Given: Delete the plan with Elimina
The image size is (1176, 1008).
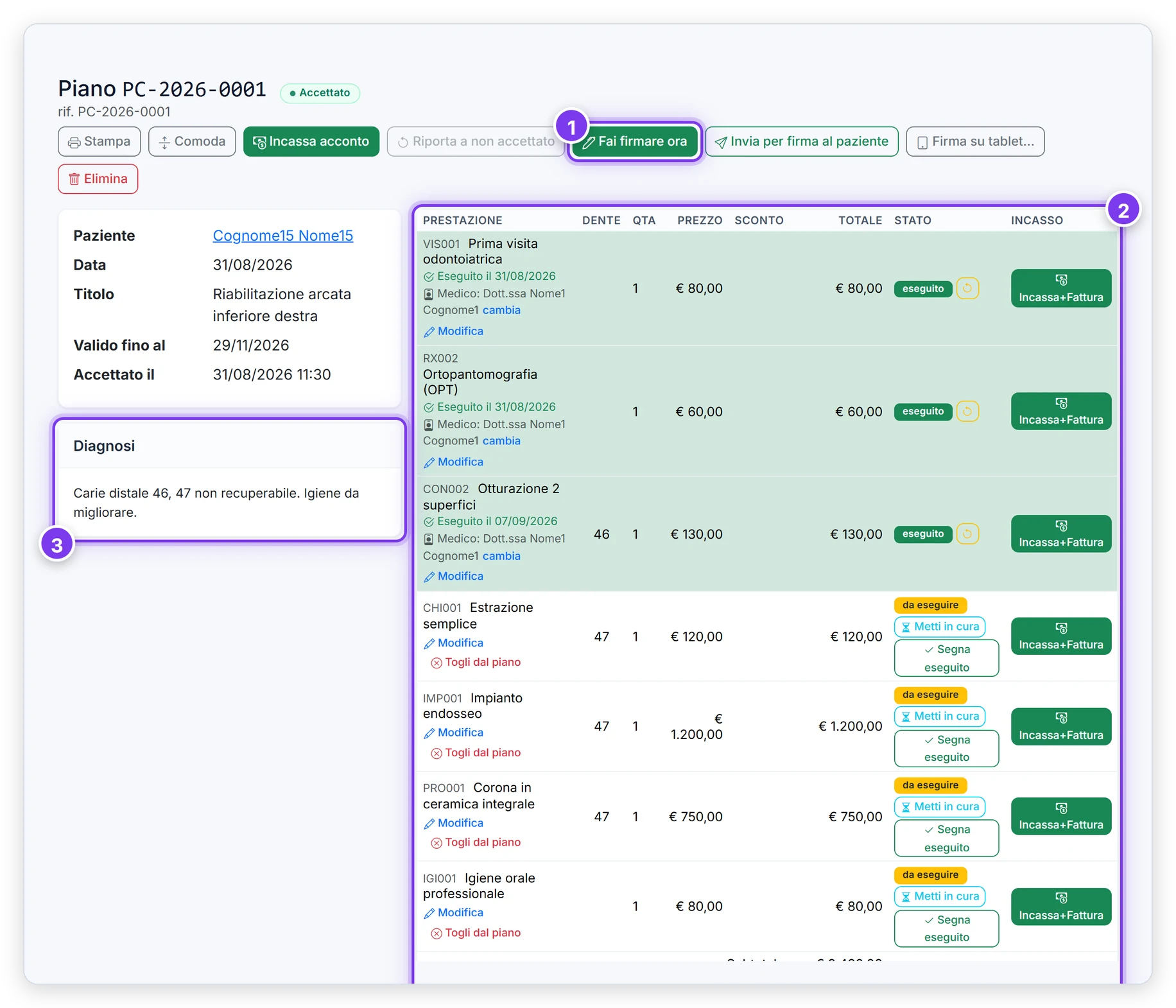Looking at the screenshot, I should [98, 178].
